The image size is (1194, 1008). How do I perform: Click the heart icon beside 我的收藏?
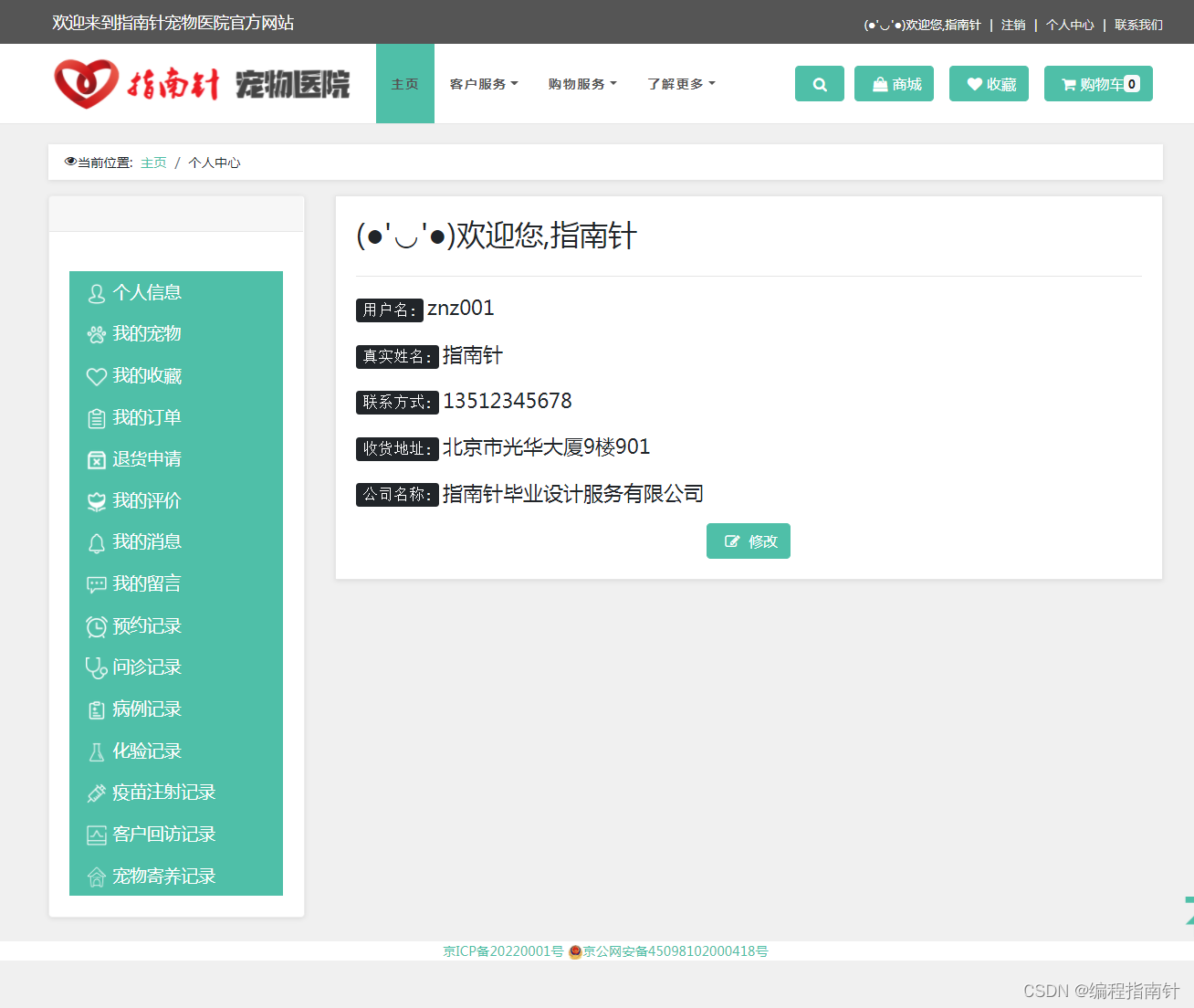click(x=97, y=376)
